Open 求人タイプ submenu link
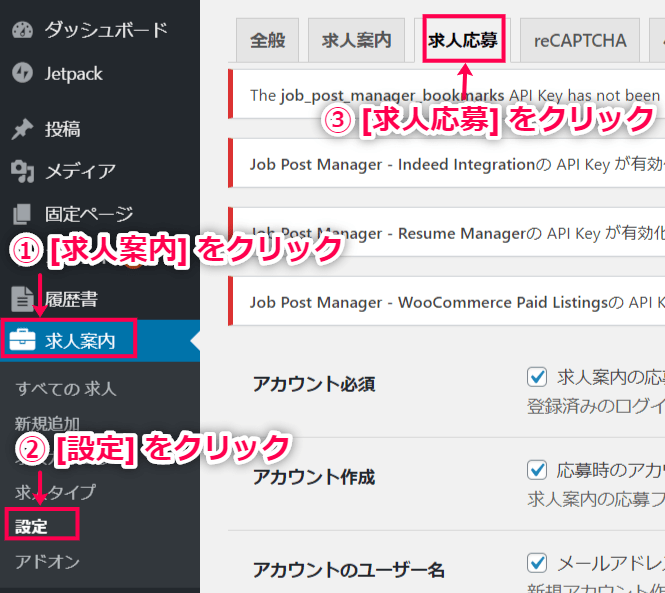Image resolution: width=665 pixels, height=593 pixels. 55,492
